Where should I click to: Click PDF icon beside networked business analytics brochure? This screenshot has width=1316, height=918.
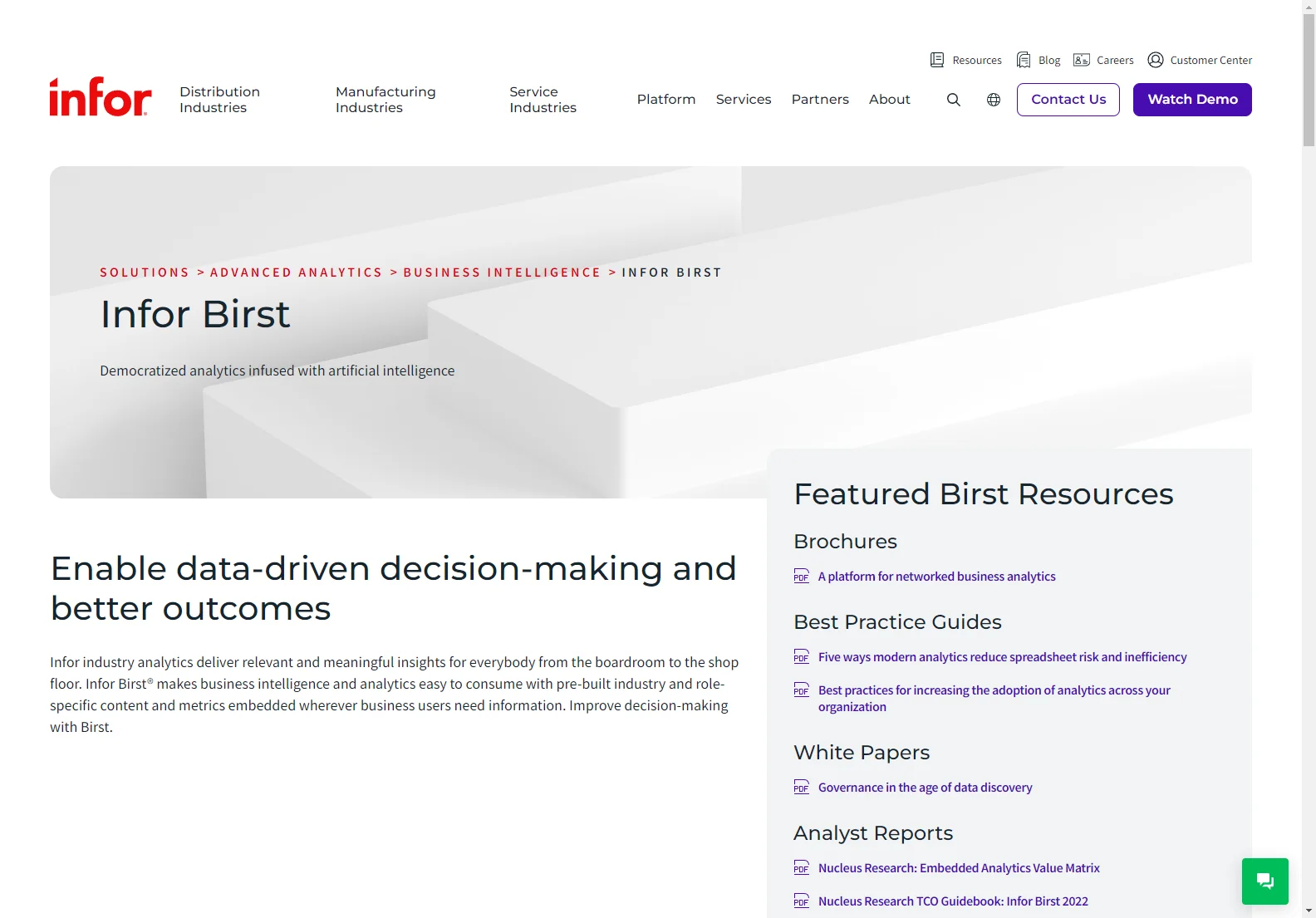tap(802, 577)
